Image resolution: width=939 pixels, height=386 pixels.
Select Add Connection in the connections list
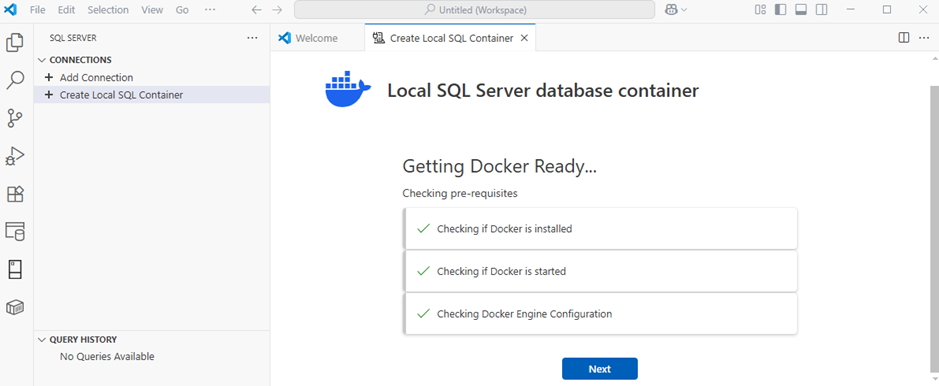click(96, 77)
